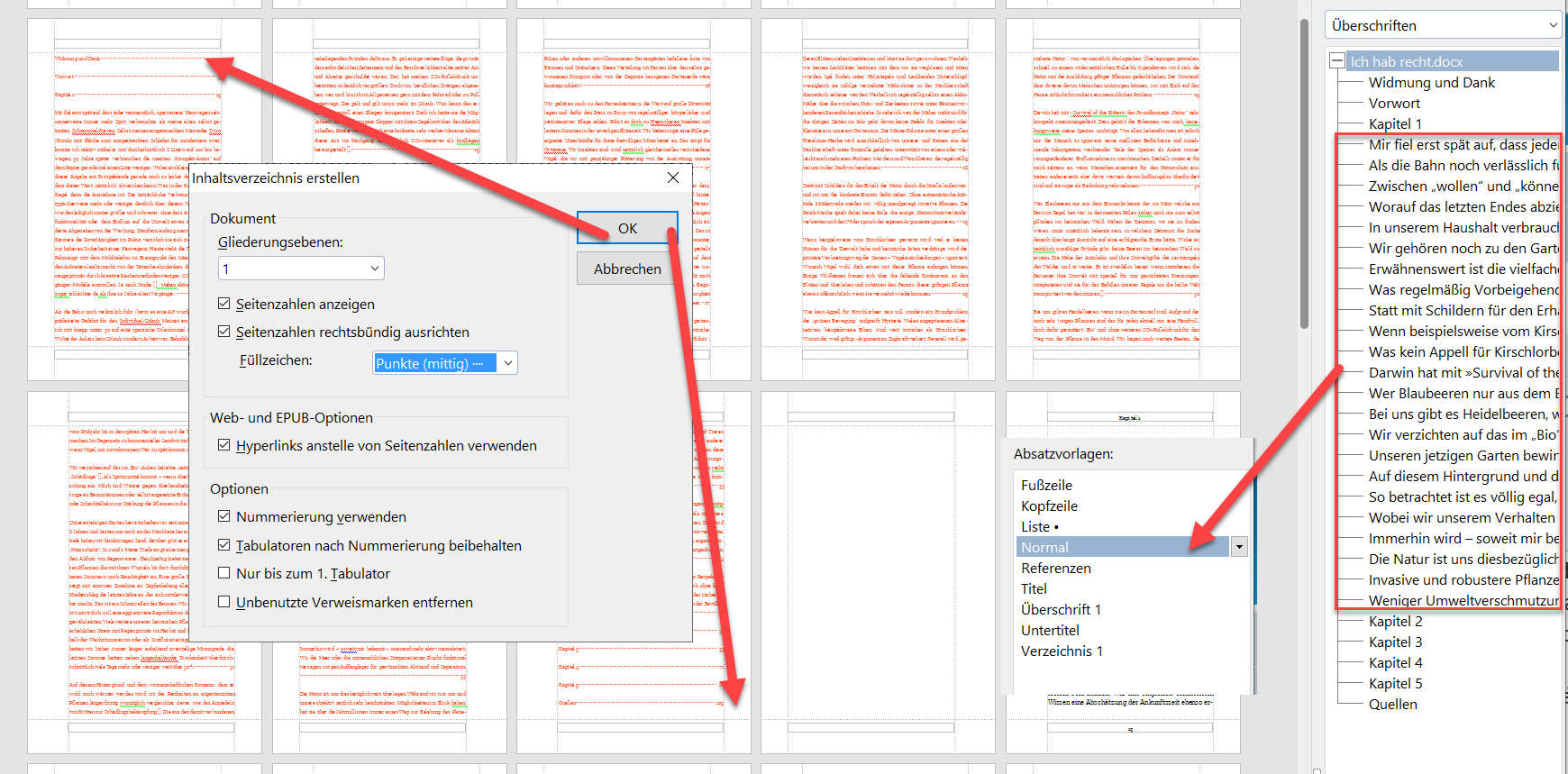
Task: Toggle Seitenzahlen rechtsbündig ausrichten checkbox
Action: [224, 332]
